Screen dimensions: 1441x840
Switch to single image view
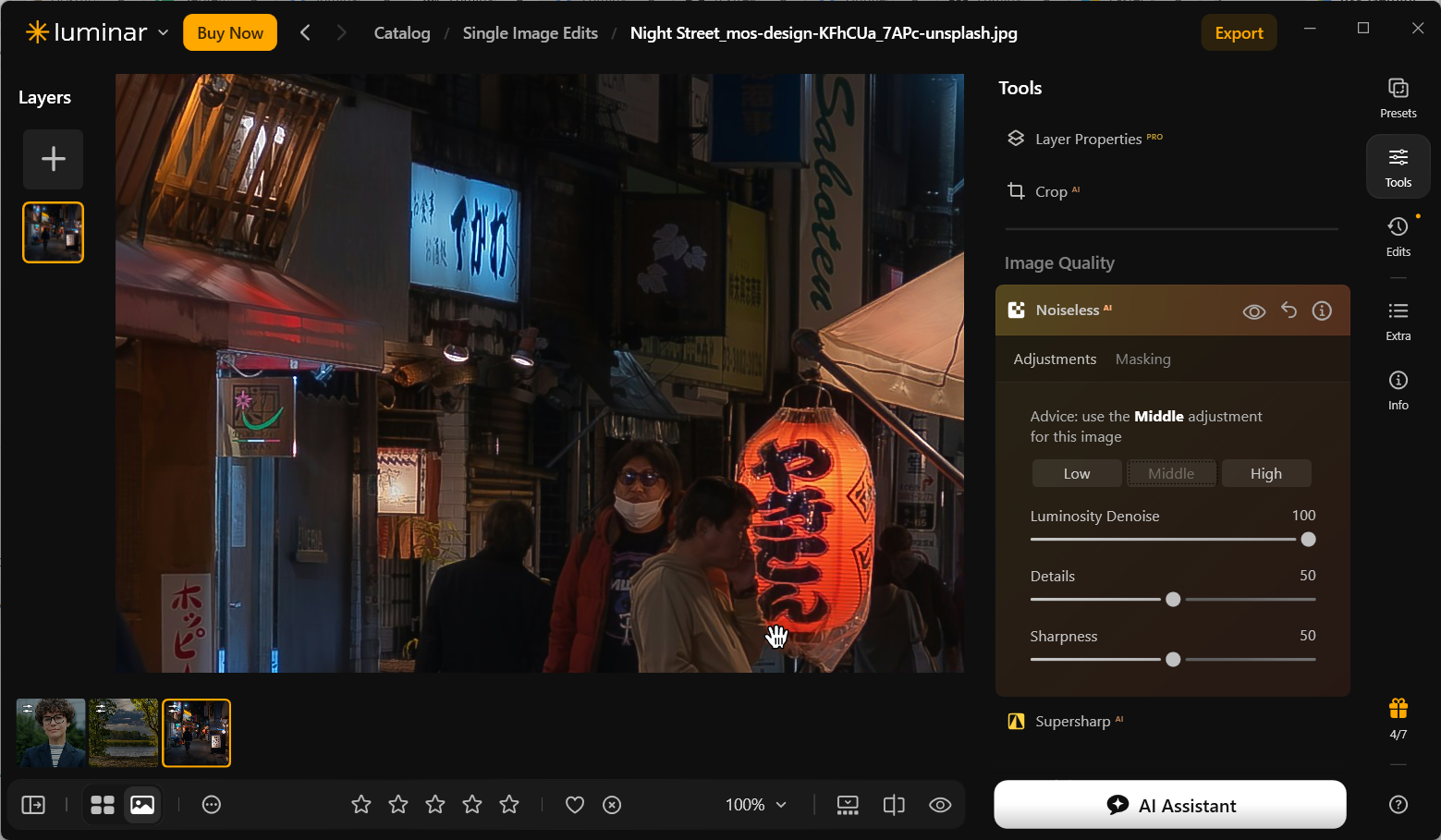[142, 805]
